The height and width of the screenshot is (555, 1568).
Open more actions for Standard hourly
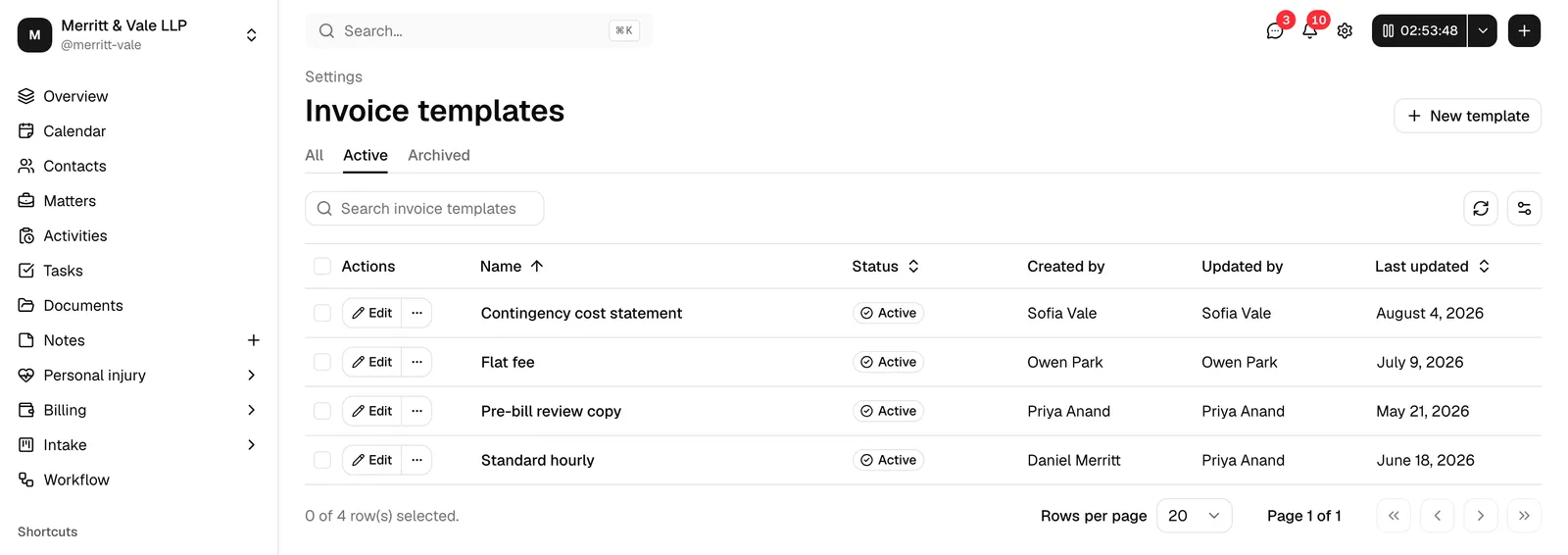pos(416,460)
